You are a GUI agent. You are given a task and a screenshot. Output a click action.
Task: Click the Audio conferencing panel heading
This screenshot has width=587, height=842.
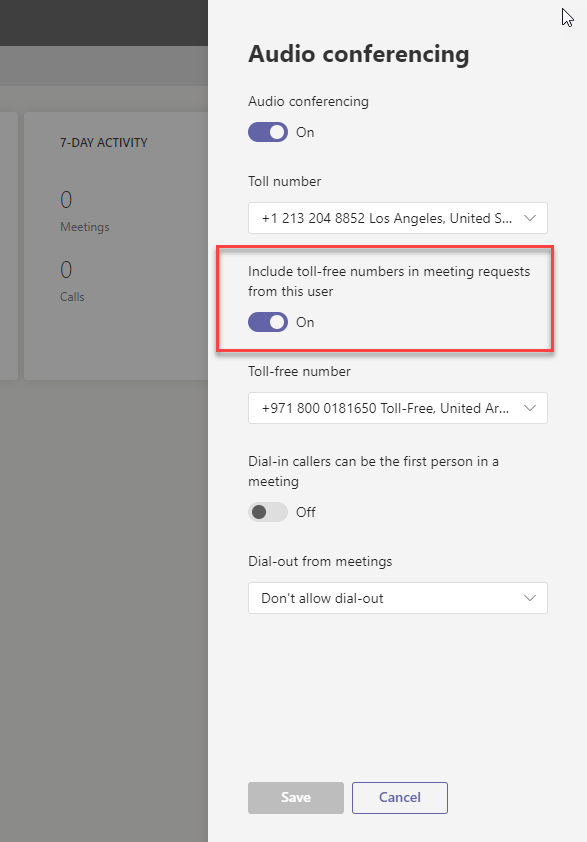click(x=358, y=54)
